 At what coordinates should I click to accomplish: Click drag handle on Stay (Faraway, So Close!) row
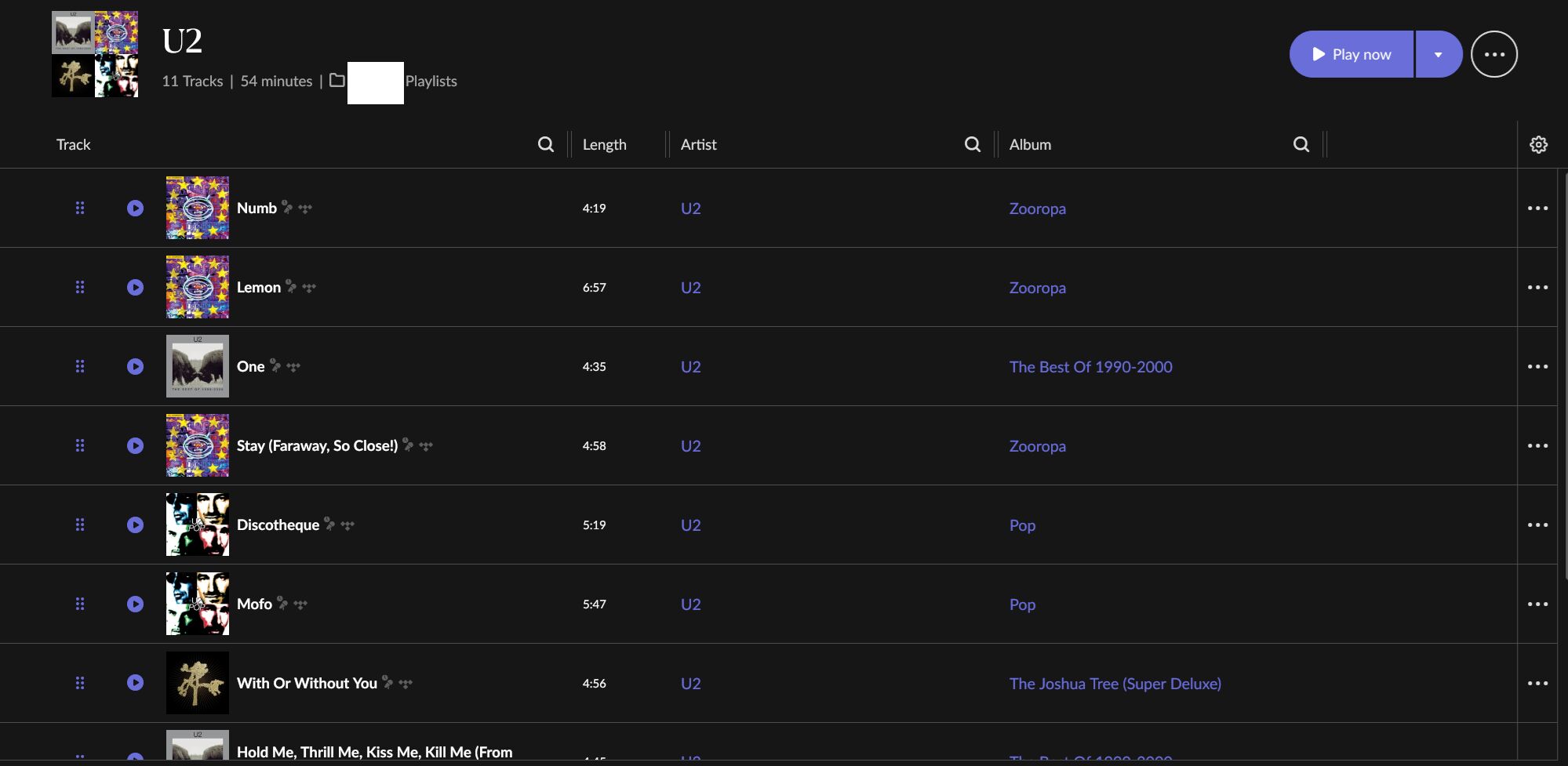coord(80,445)
